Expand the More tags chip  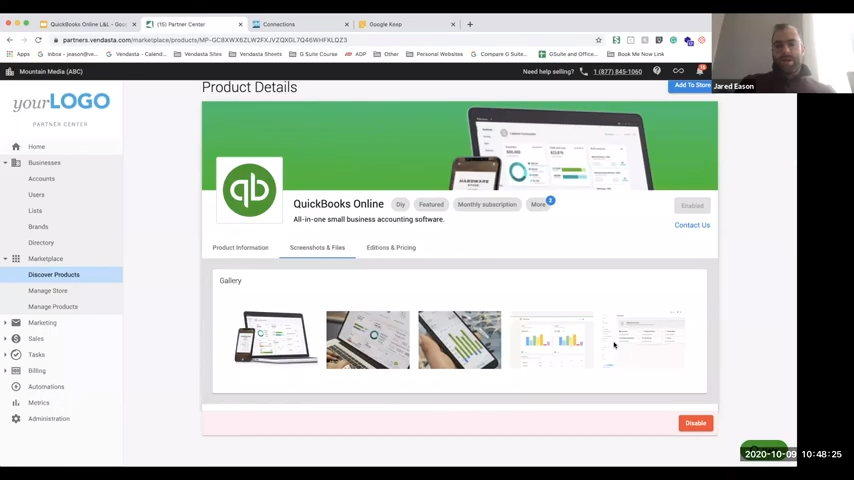pos(538,204)
